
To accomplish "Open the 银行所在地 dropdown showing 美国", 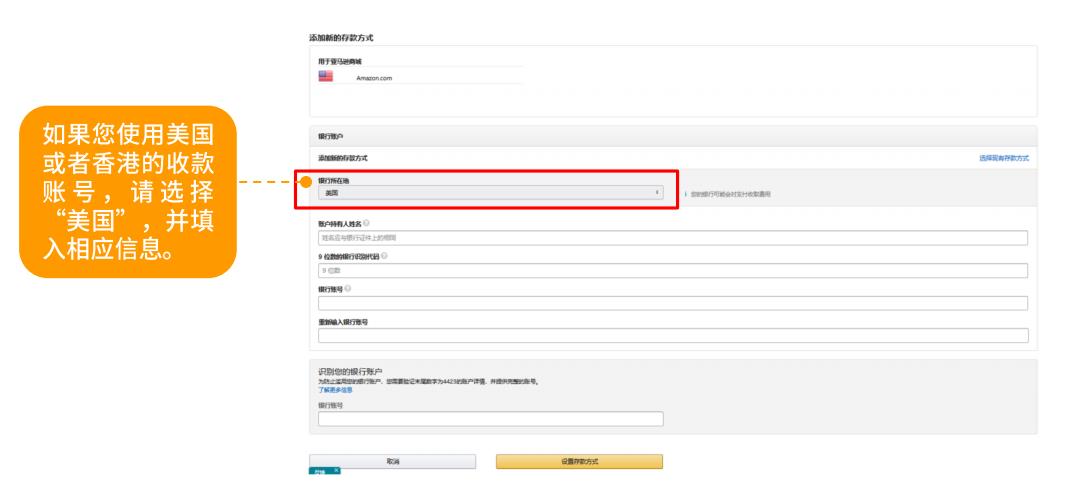I will 488,192.
